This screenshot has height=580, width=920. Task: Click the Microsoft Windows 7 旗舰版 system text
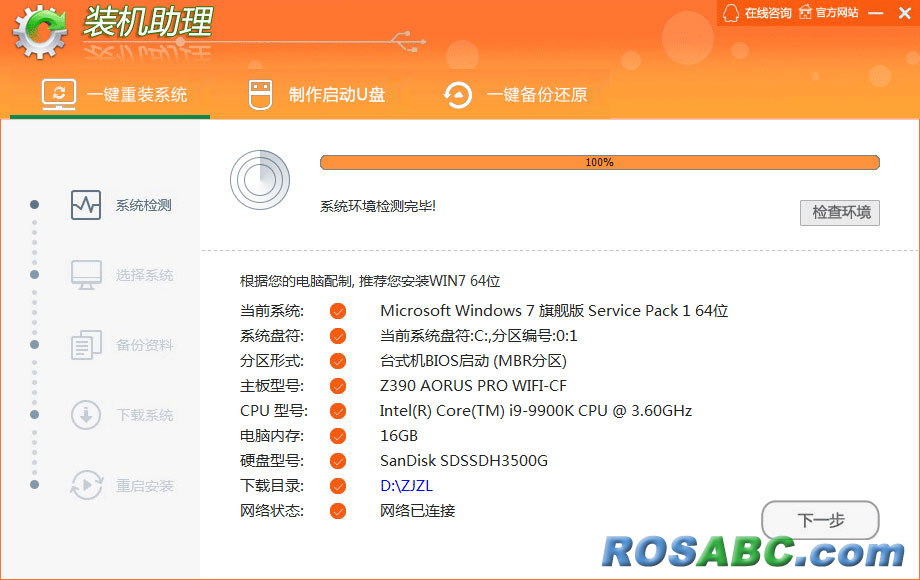[x=554, y=311]
